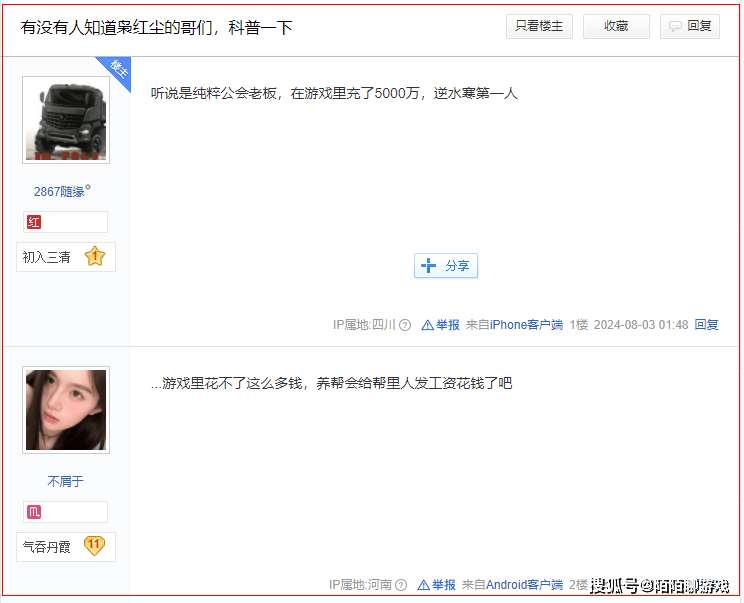
Task: Click the pink badge icon under 不屑于
Action: [34, 512]
